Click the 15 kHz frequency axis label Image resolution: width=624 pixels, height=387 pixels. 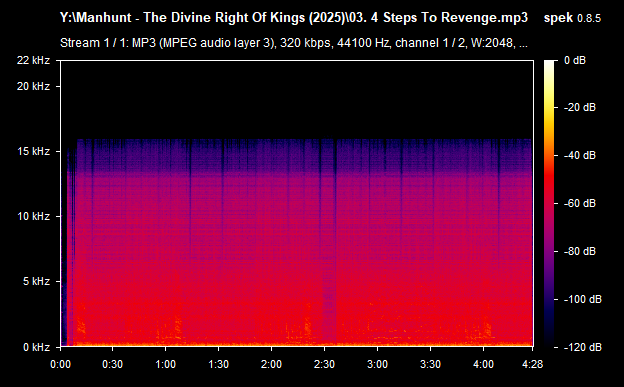33,151
